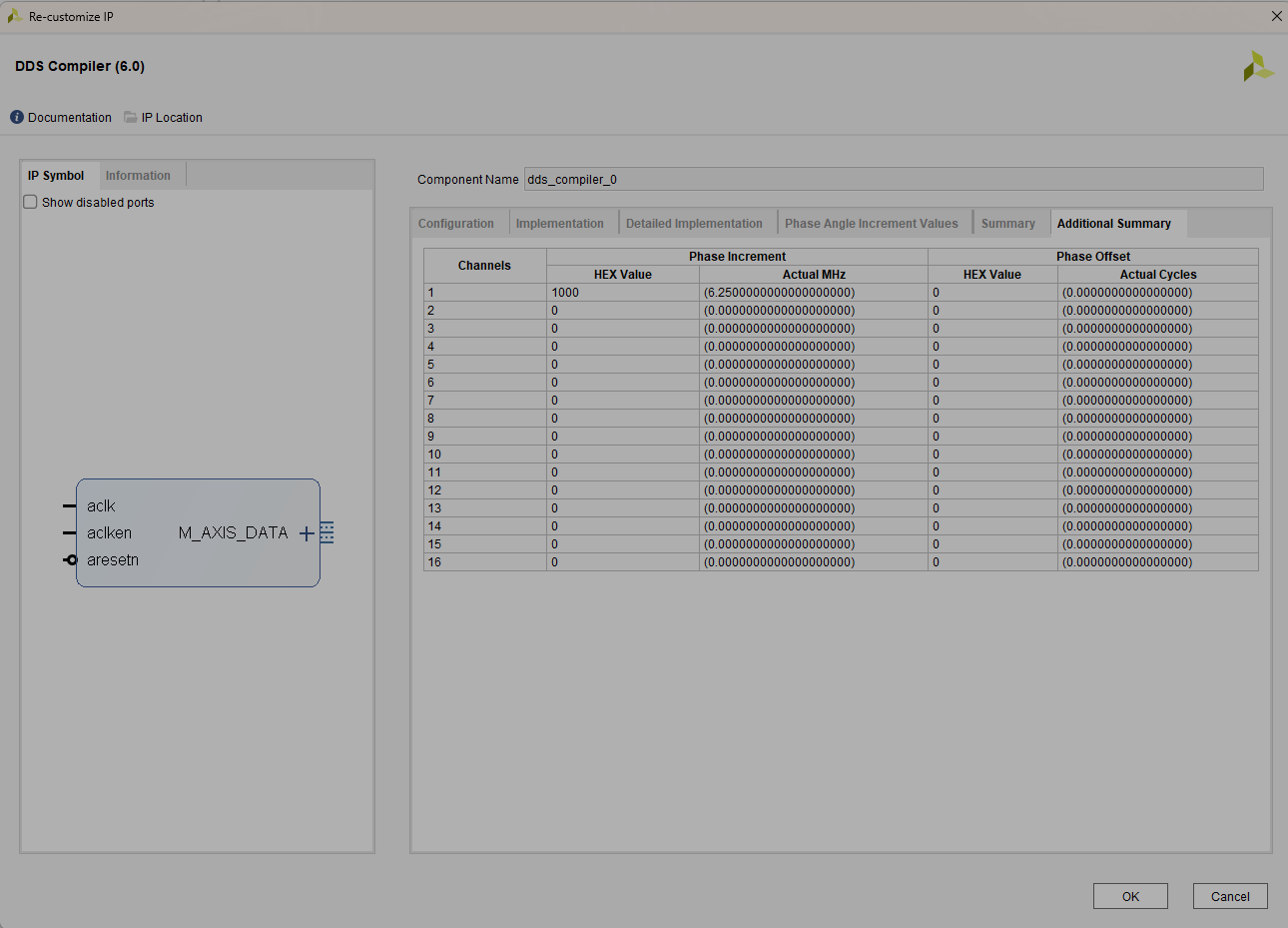Click channel 5 Actual MHz value
The image size is (1288, 928).
point(814,365)
